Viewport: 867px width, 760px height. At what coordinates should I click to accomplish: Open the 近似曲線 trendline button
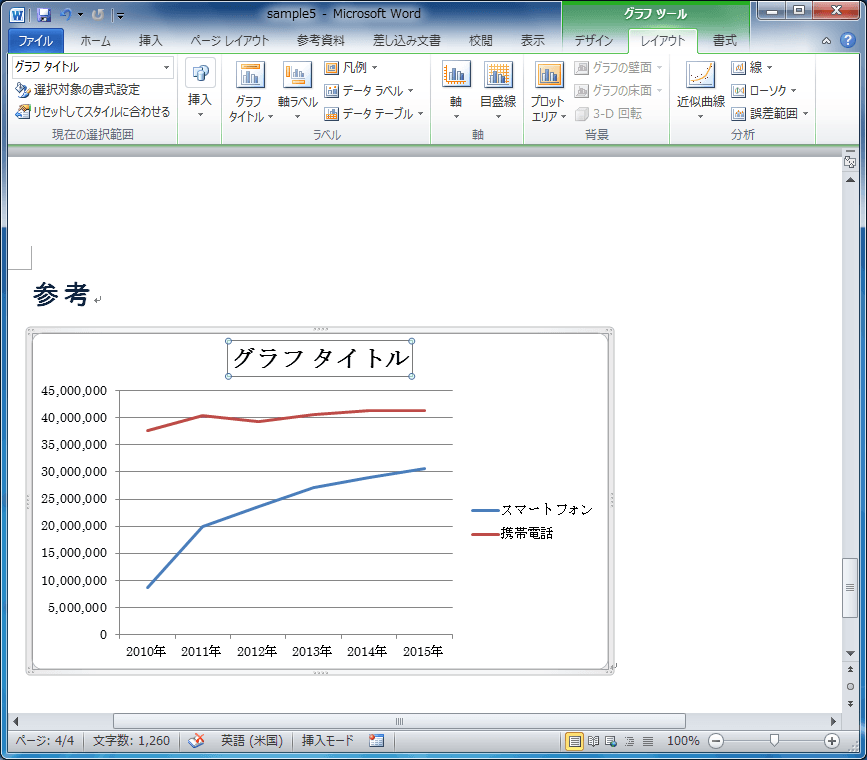(x=701, y=91)
